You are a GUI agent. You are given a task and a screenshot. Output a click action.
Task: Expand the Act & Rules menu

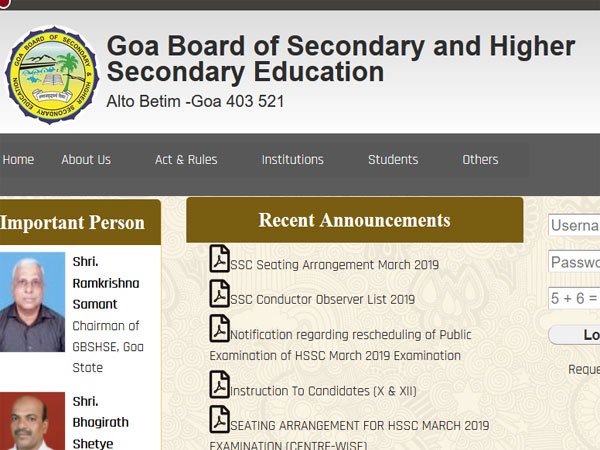click(x=186, y=160)
